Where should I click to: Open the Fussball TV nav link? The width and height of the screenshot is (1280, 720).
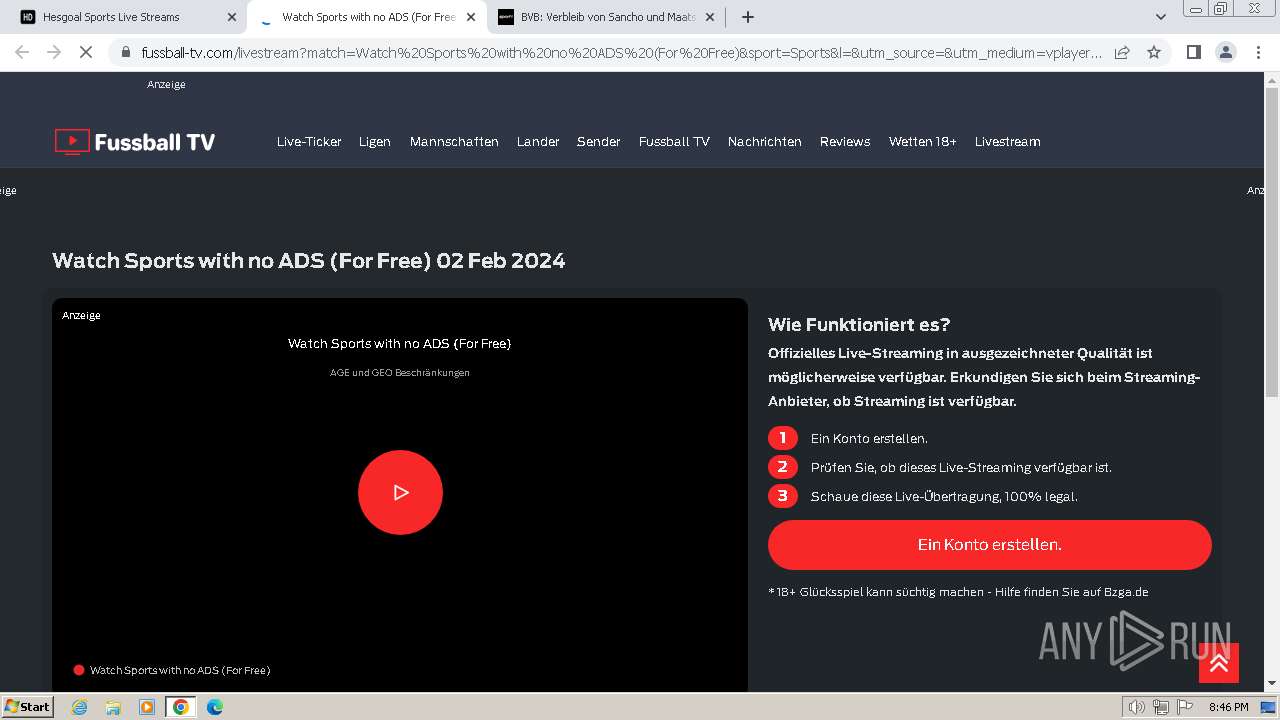(x=674, y=142)
